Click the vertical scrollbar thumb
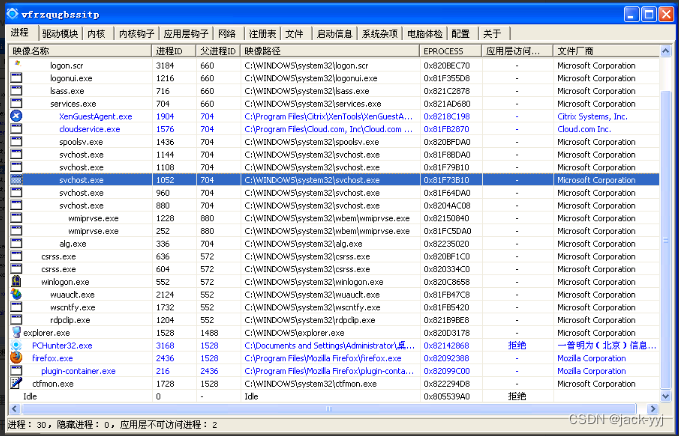This screenshot has width=679, height=436. 666,239
